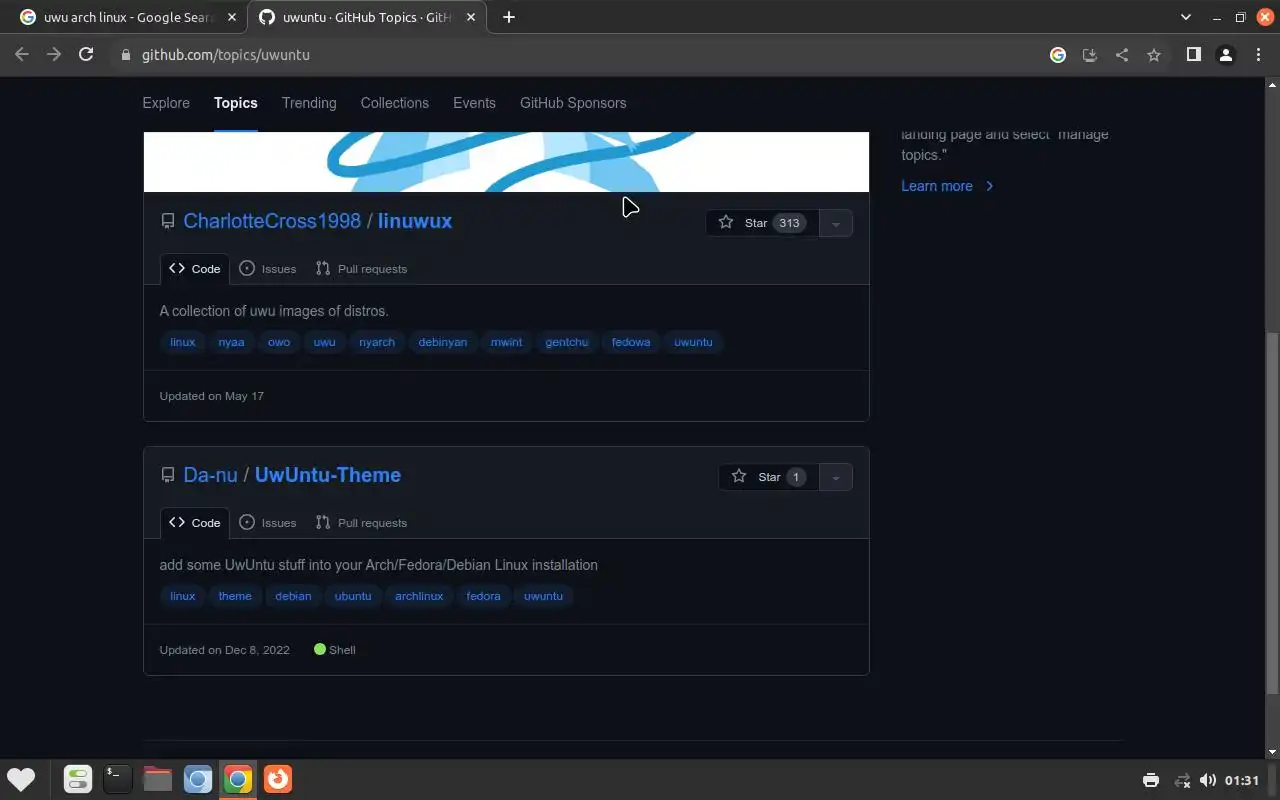The width and height of the screenshot is (1280, 800).
Task: Open CharlotteCross1998 user link
Action: [x=272, y=221]
